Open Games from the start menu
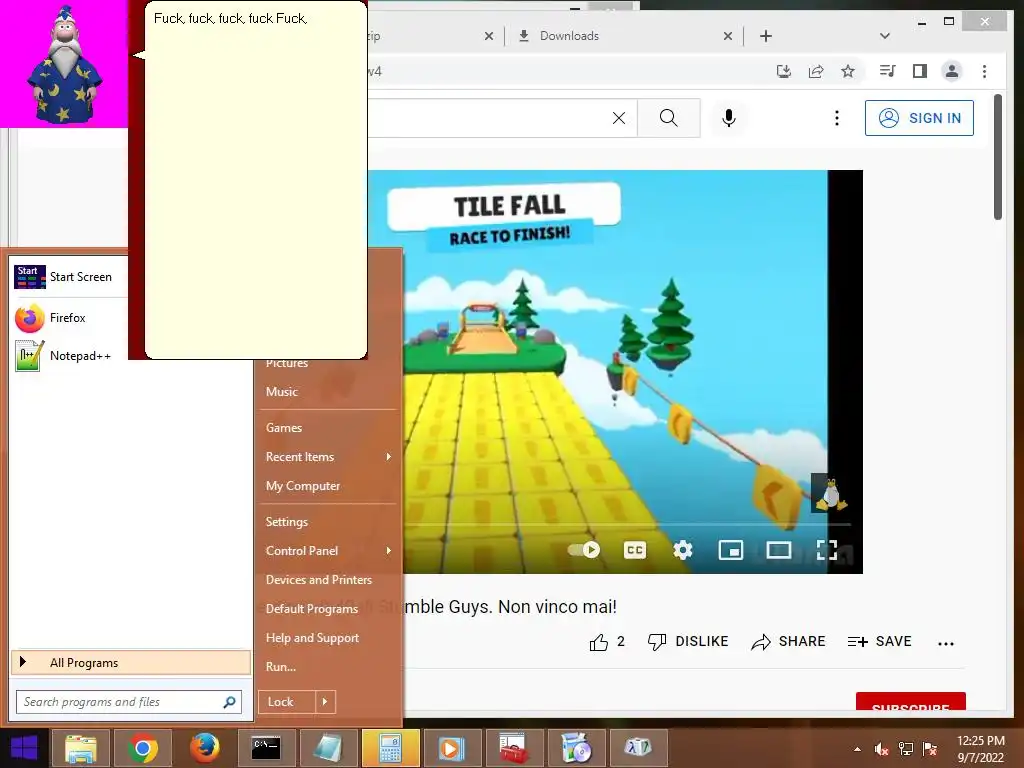The width and height of the screenshot is (1024, 768). 283,428
